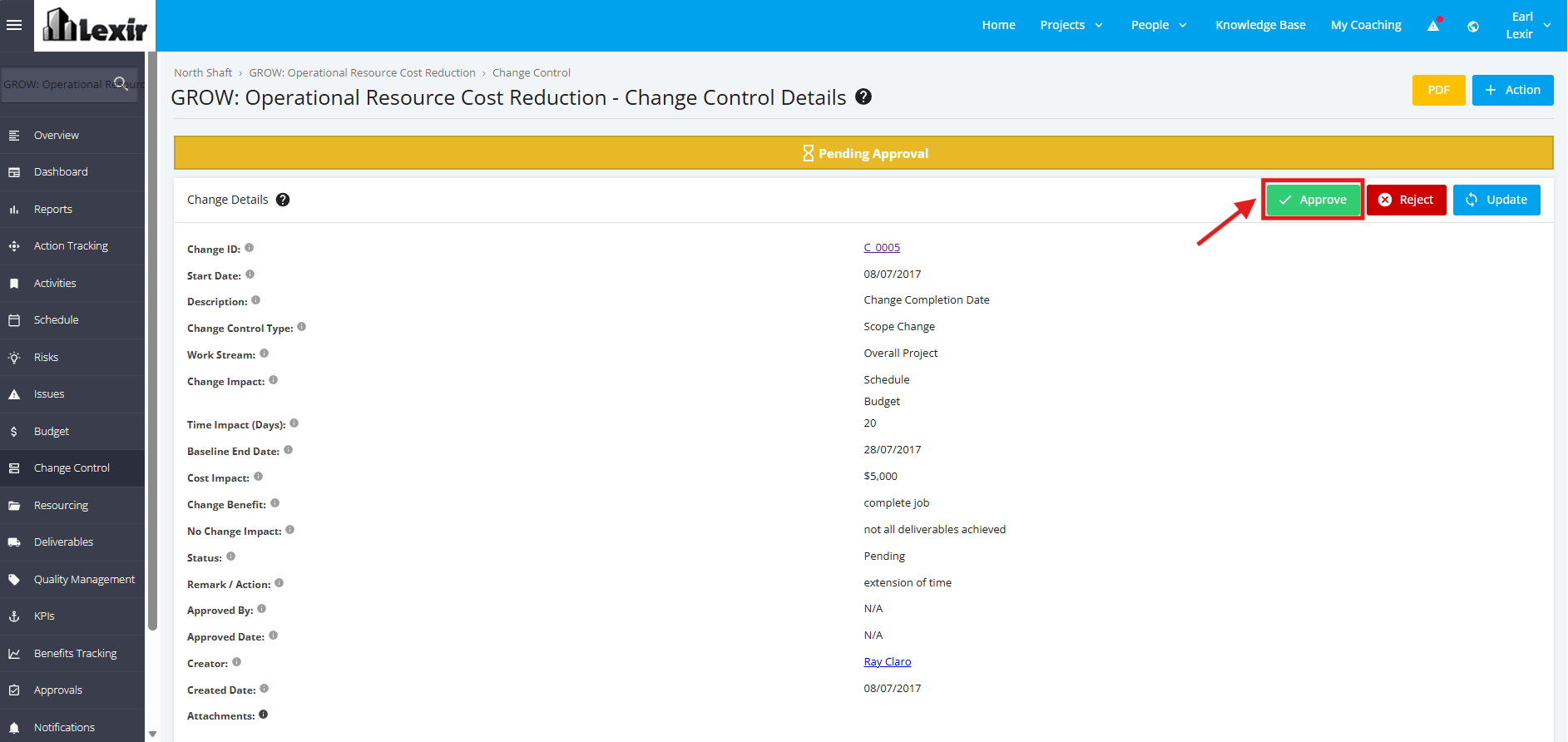Viewport: 1568px width, 742px height.
Task: Go to North Shaft breadcrumb
Action: click(x=203, y=72)
